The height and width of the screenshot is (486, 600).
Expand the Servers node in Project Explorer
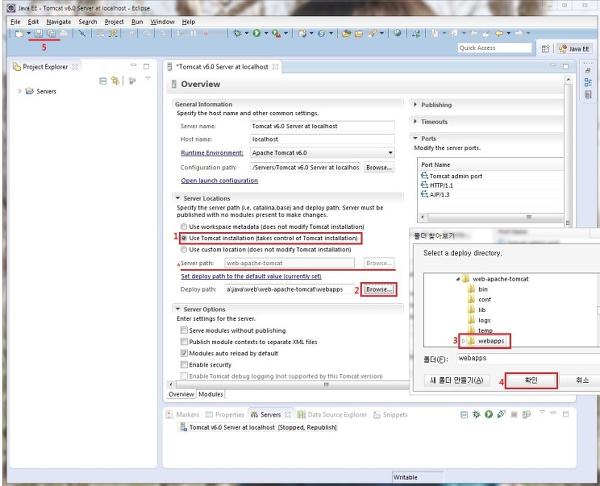[x=20, y=91]
